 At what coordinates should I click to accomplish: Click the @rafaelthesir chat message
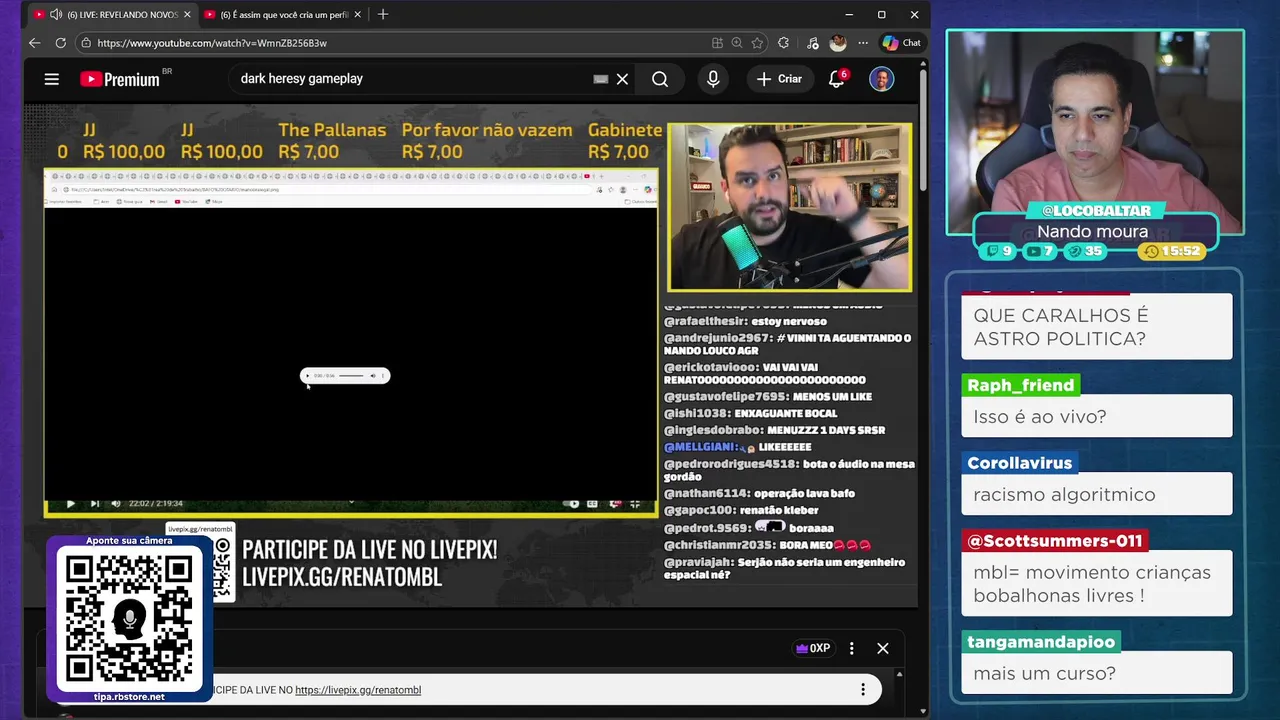coord(746,322)
